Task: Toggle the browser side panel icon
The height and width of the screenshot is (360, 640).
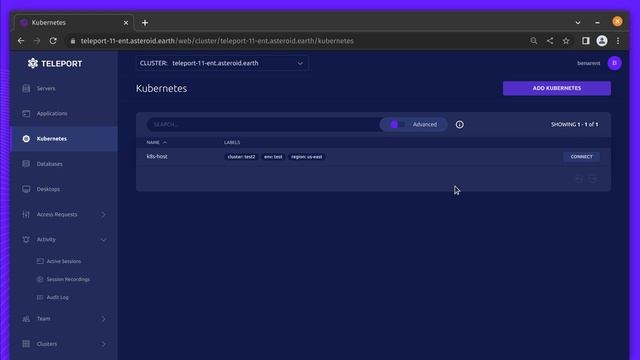Action: 586,41
